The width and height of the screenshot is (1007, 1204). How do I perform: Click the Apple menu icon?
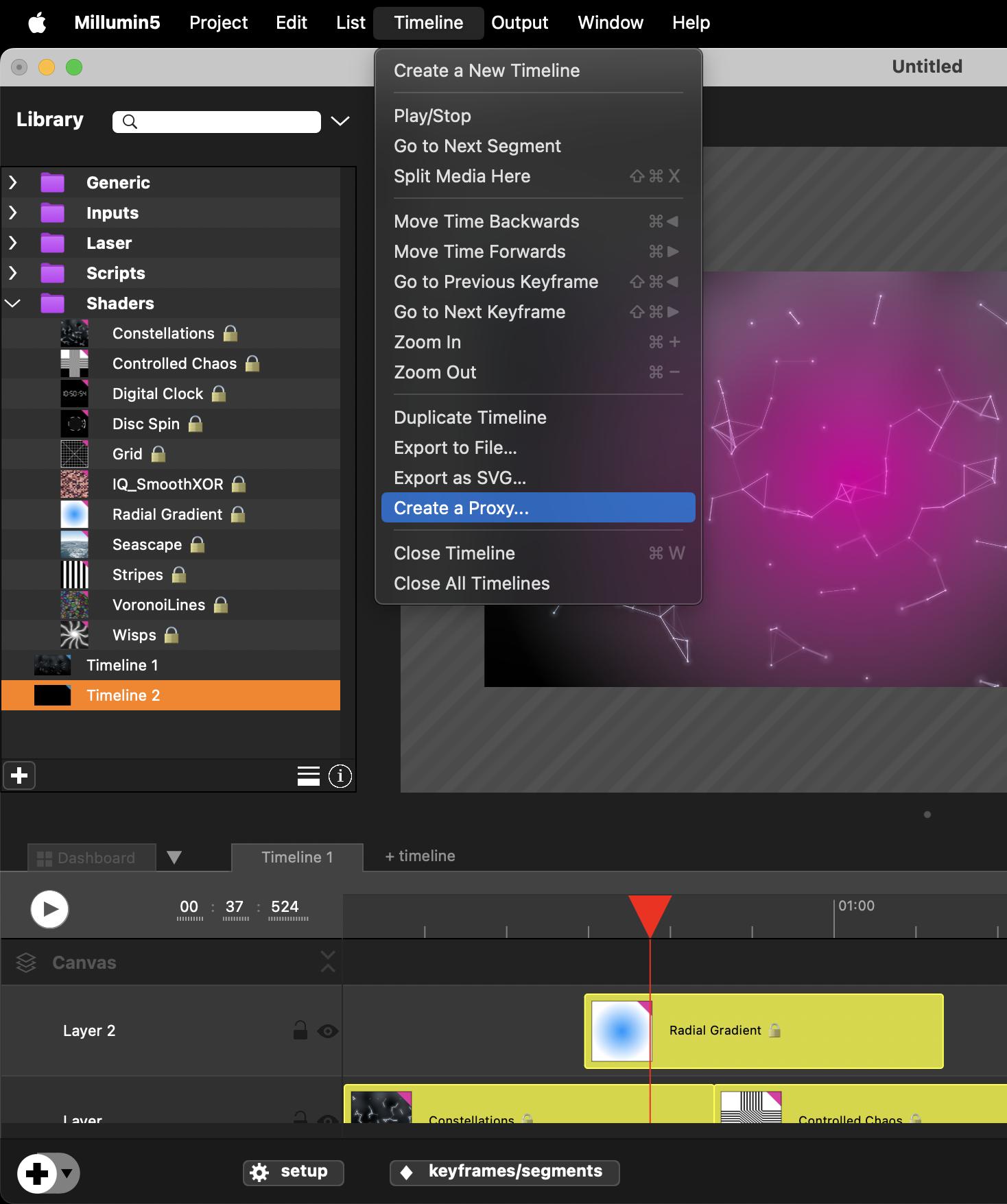click(37, 23)
